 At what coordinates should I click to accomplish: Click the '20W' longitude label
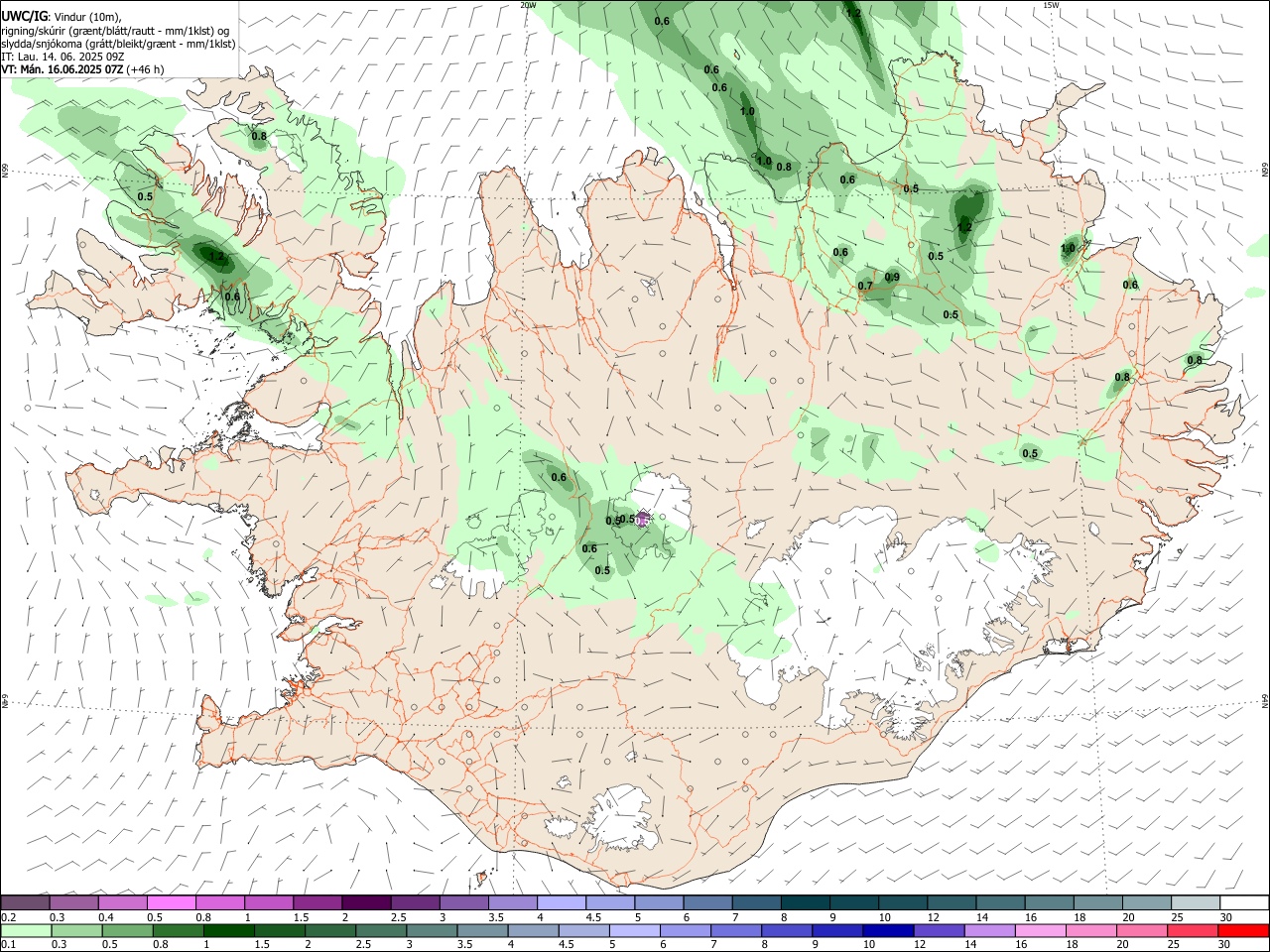(528, 5)
